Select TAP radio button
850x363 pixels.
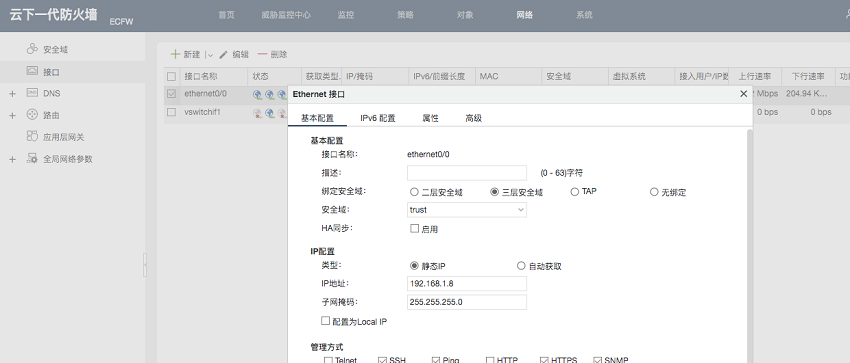pyautogui.click(x=575, y=192)
